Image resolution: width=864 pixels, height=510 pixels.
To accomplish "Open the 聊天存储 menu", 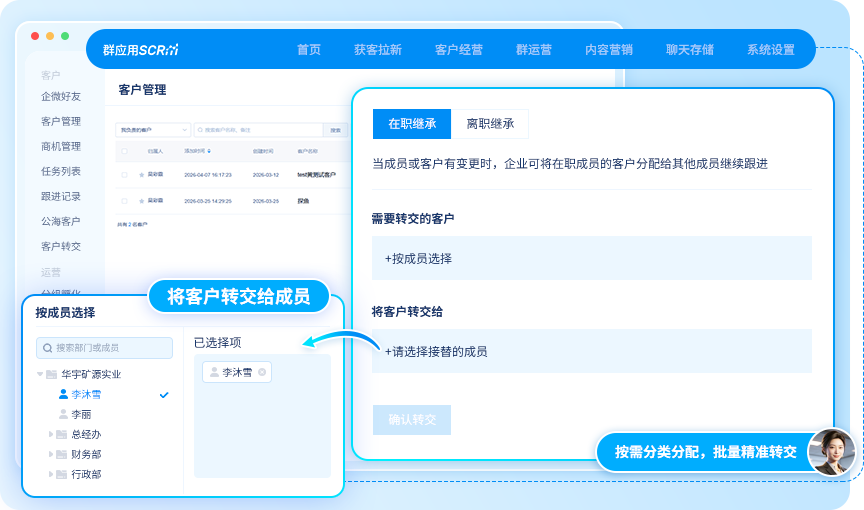I will point(690,50).
